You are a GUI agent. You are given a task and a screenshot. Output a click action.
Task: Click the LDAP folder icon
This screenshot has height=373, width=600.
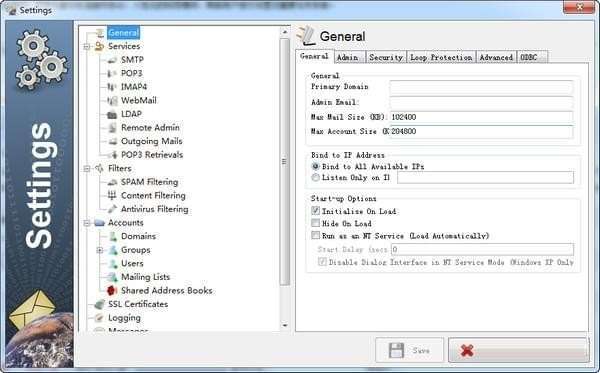click(x=112, y=114)
